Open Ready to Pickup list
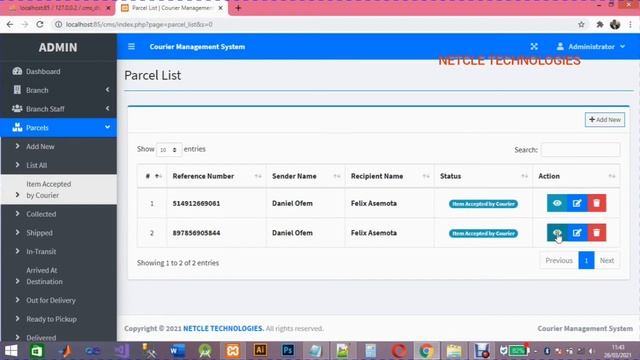This screenshot has width=640, height=360. click(x=59, y=319)
